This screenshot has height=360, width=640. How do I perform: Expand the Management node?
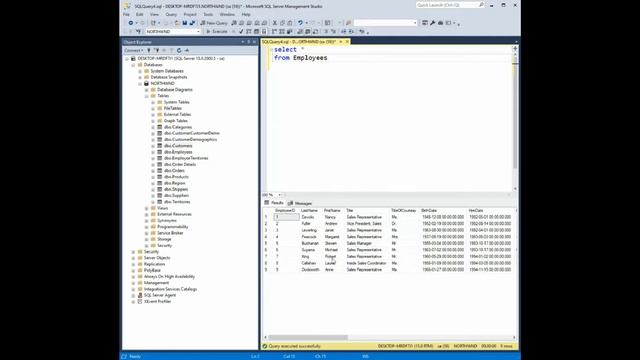coord(133,283)
